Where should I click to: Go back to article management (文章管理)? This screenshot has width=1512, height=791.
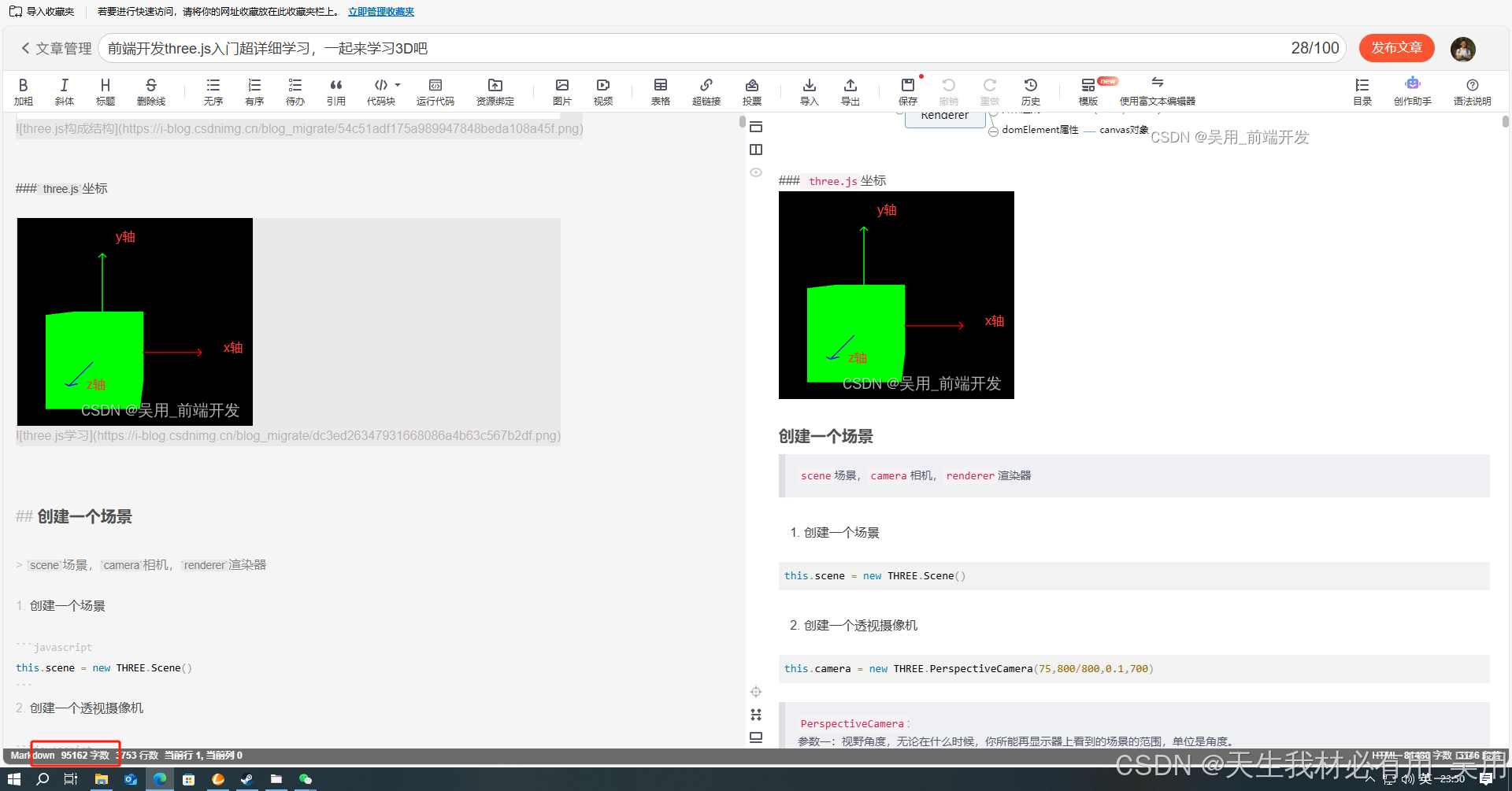pos(56,49)
